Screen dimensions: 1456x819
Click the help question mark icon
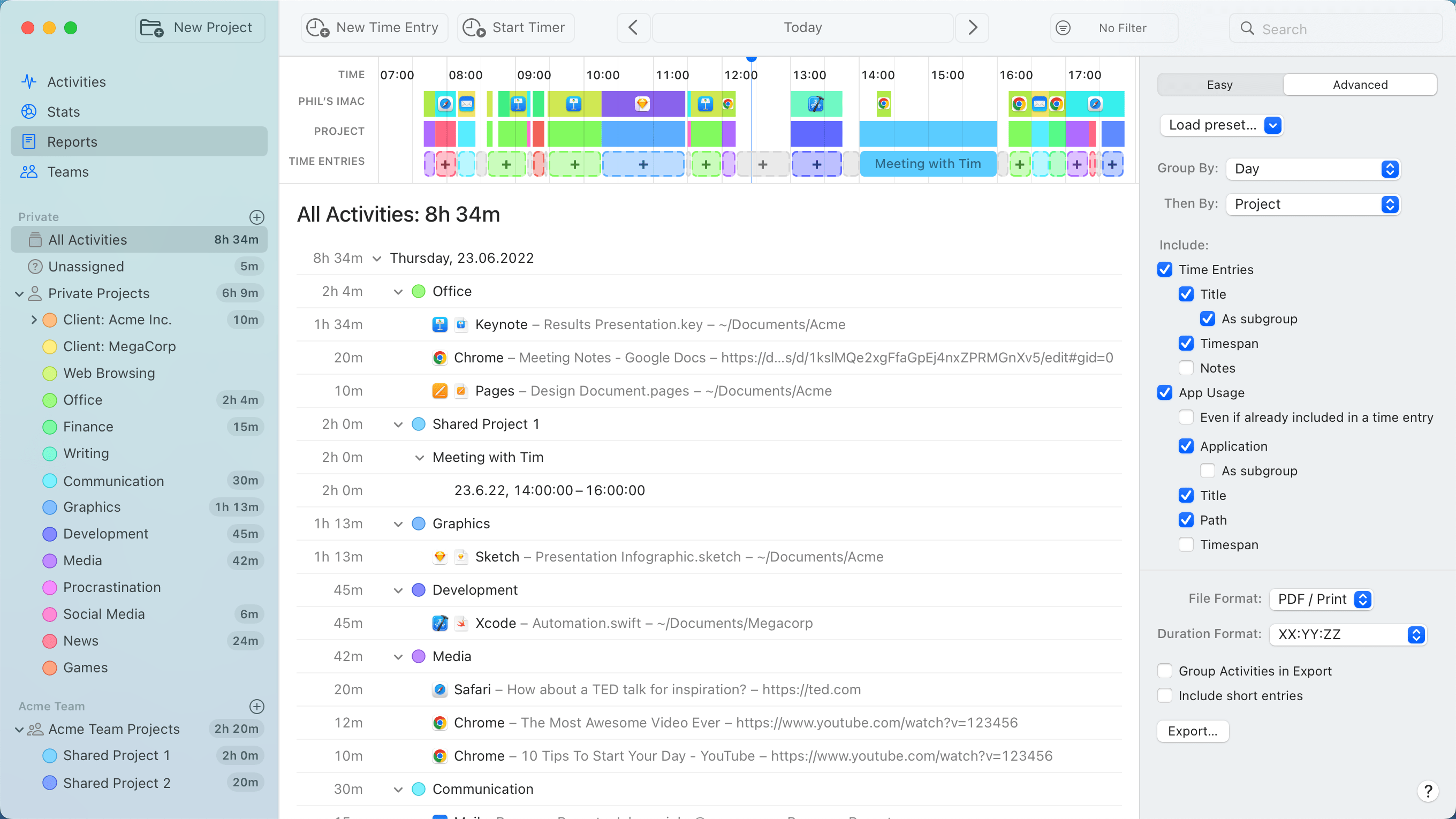[x=1428, y=791]
